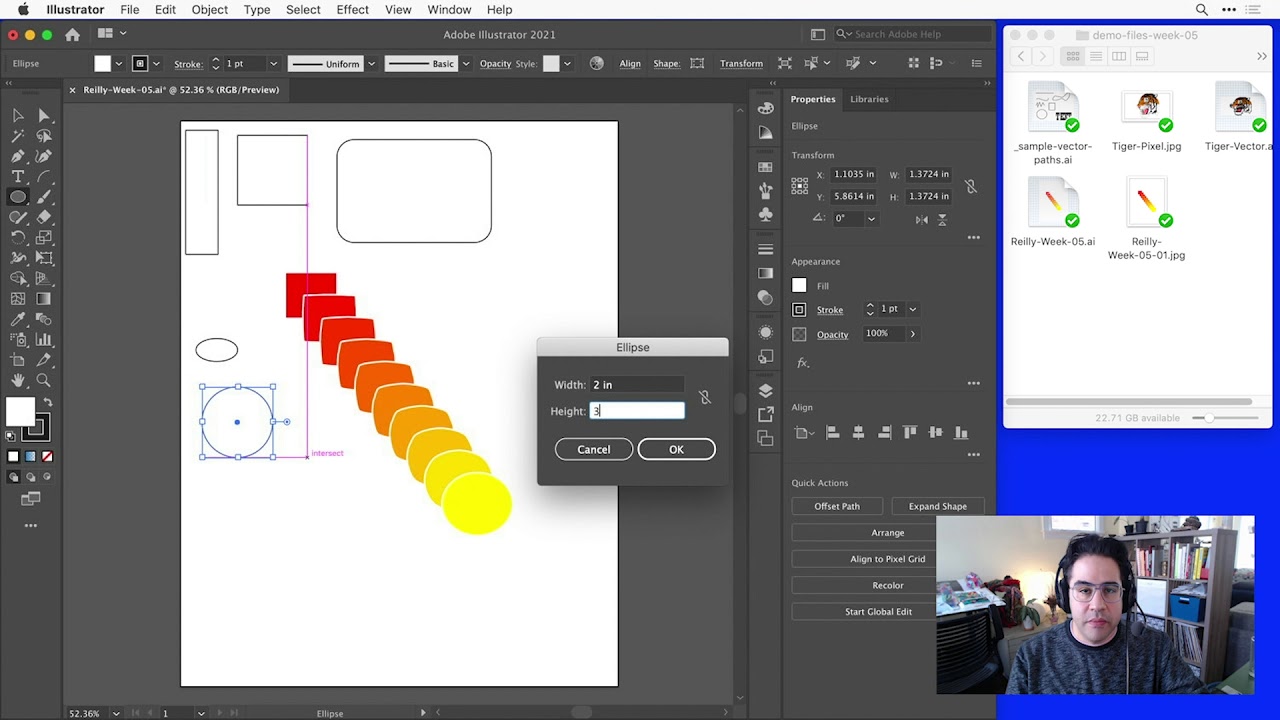Toggle constrain proportions in Ellipse dialog
1280x720 pixels.
[705, 397]
